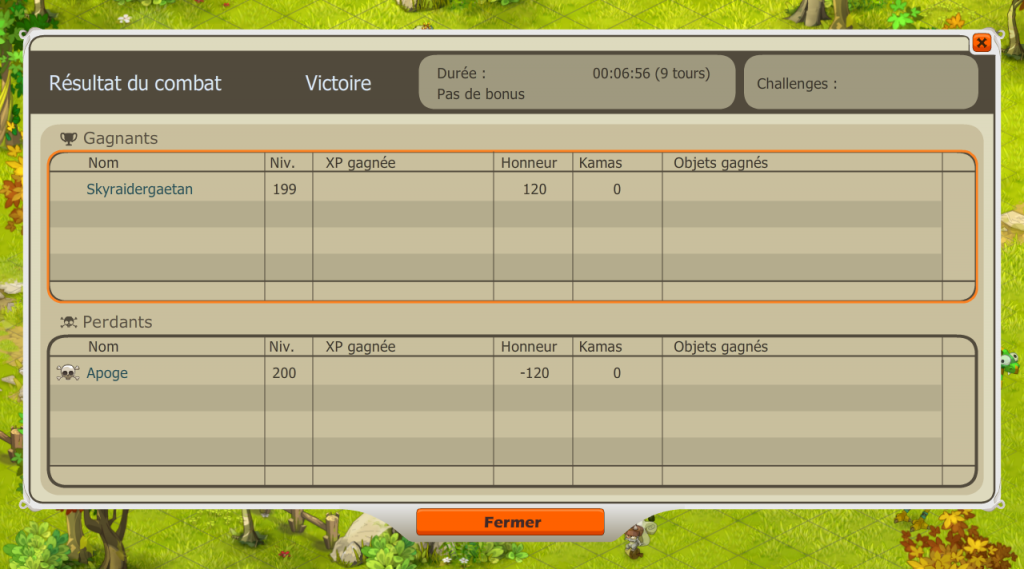
Task: Click Nom column header in Perdants table
Action: tap(103, 346)
